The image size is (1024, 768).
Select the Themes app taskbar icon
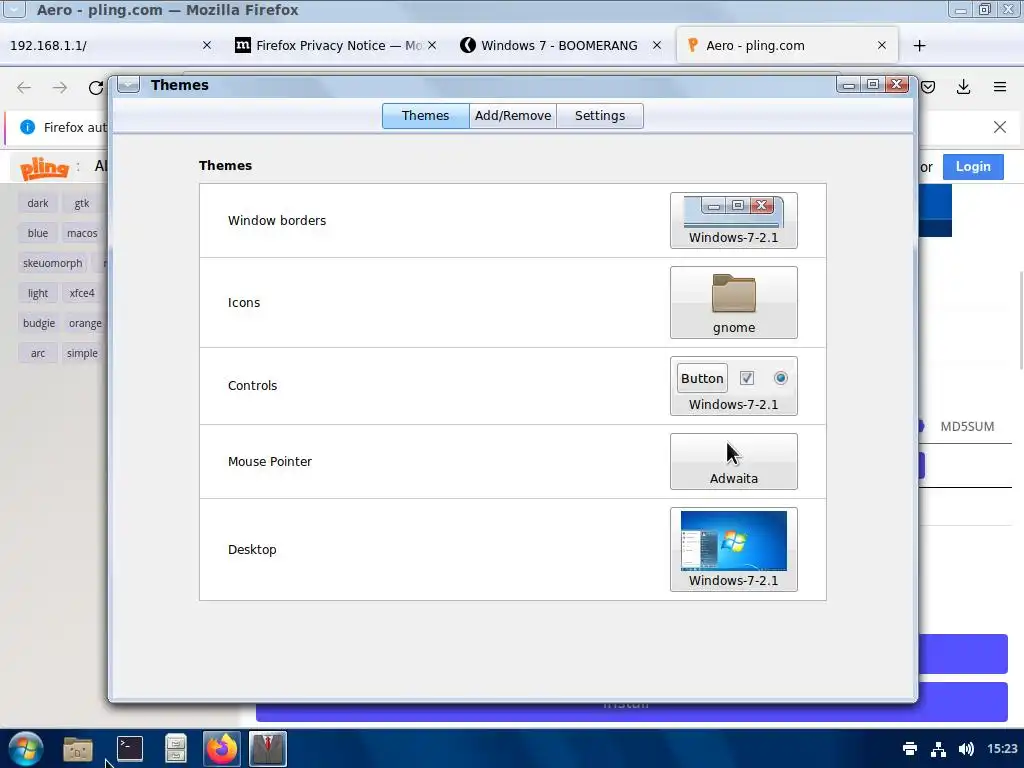[268, 748]
